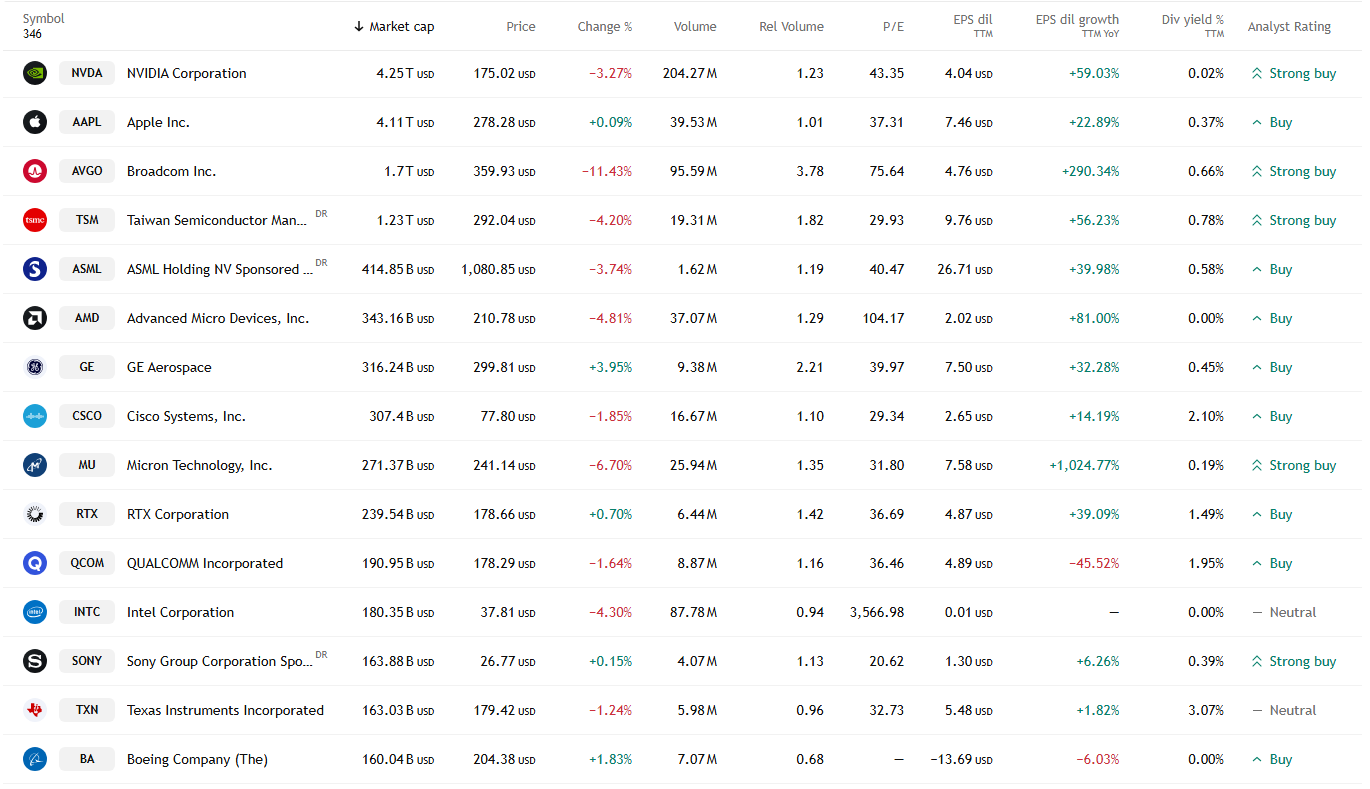This screenshot has width=1370, height=789.
Task: Click the Broadcom logo icon
Action: pos(35,171)
